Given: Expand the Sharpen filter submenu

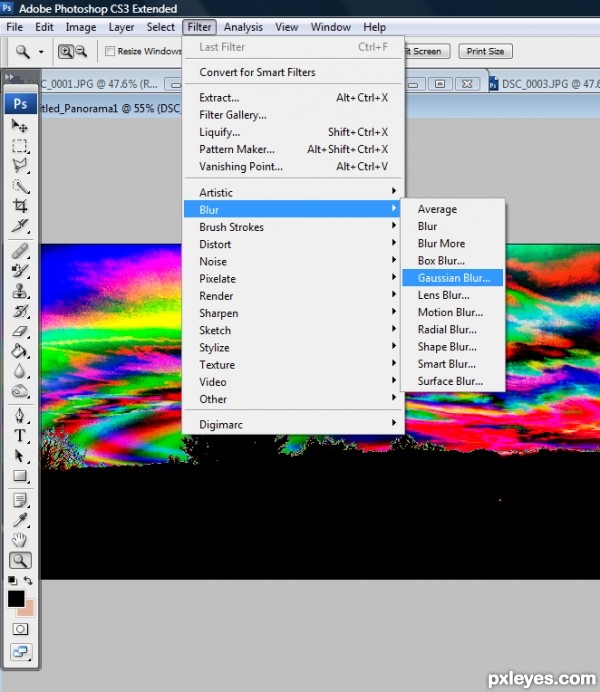Looking at the screenshot, I should pyautogui.click(x=293, y=313).
